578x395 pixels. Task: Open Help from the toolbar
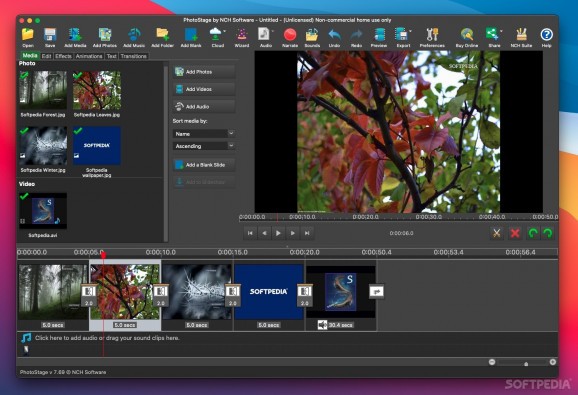546,37
